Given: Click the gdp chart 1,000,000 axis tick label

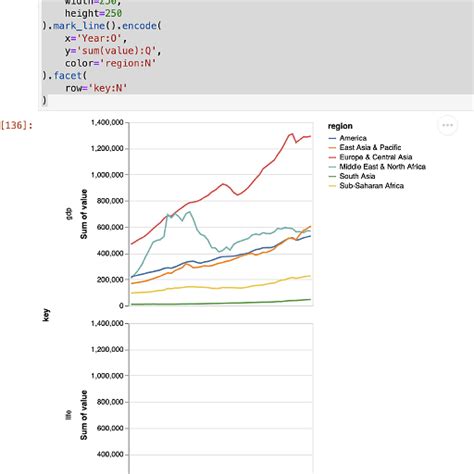Looking at the screenshot, I should (x=107, y=175).
